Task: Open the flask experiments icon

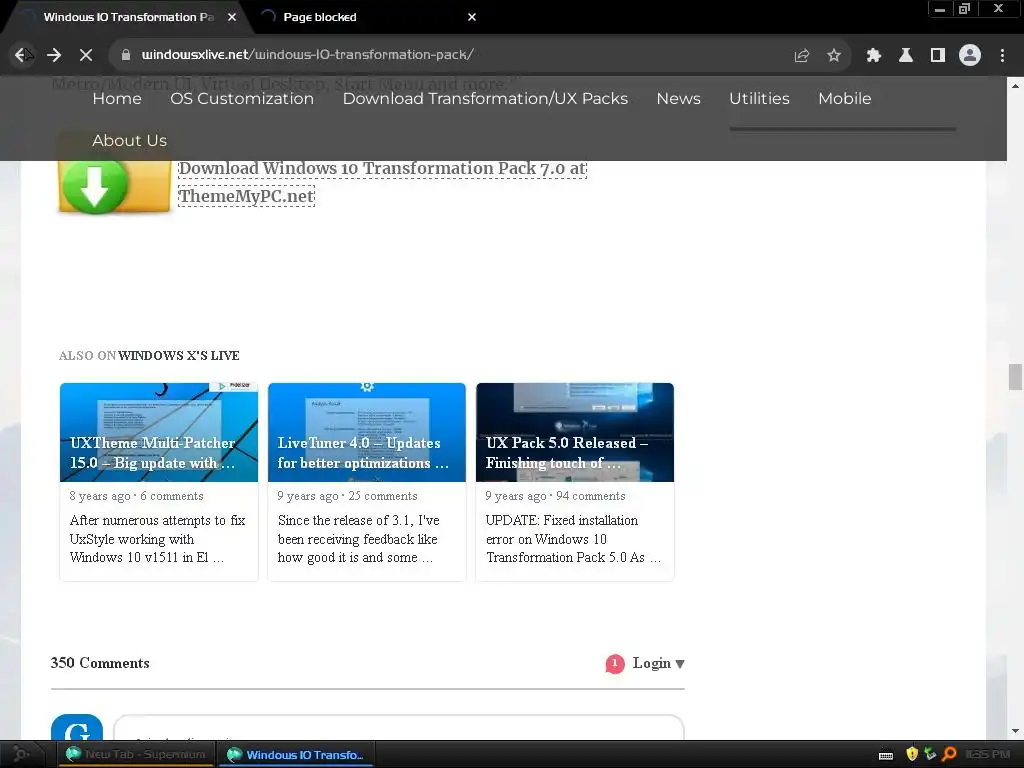Action: tap(906, 56)
